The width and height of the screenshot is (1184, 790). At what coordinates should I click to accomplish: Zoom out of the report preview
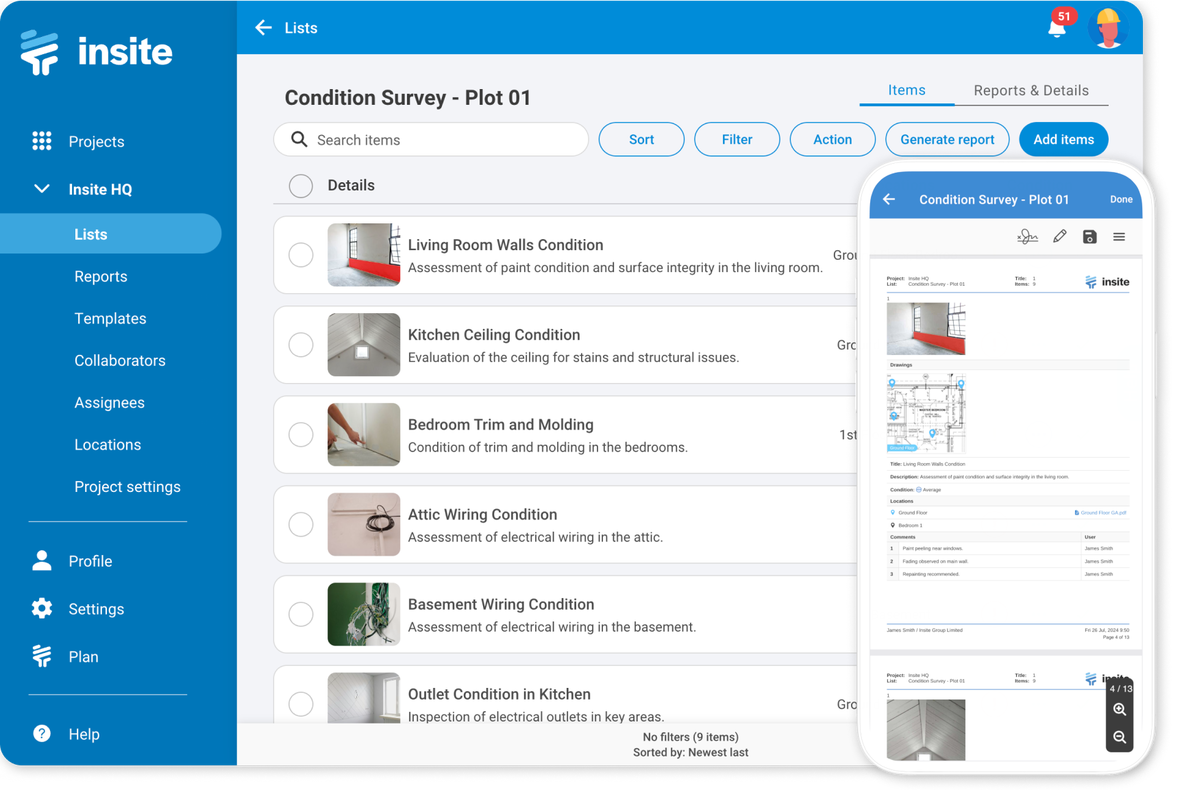point(1119,738)
